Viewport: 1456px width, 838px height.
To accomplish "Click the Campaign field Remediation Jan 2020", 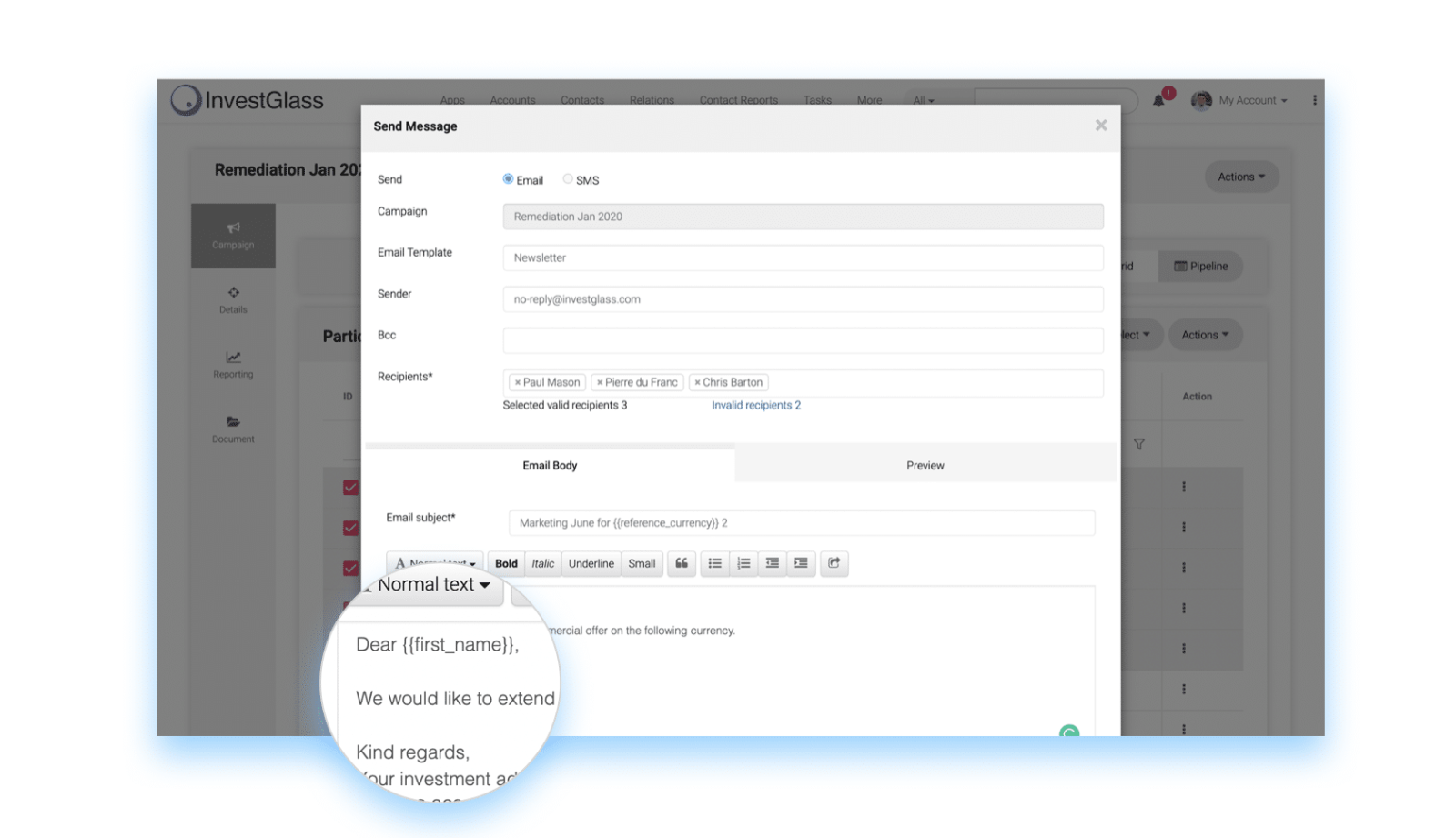I will pyautogui.click(x=803, y=217).
